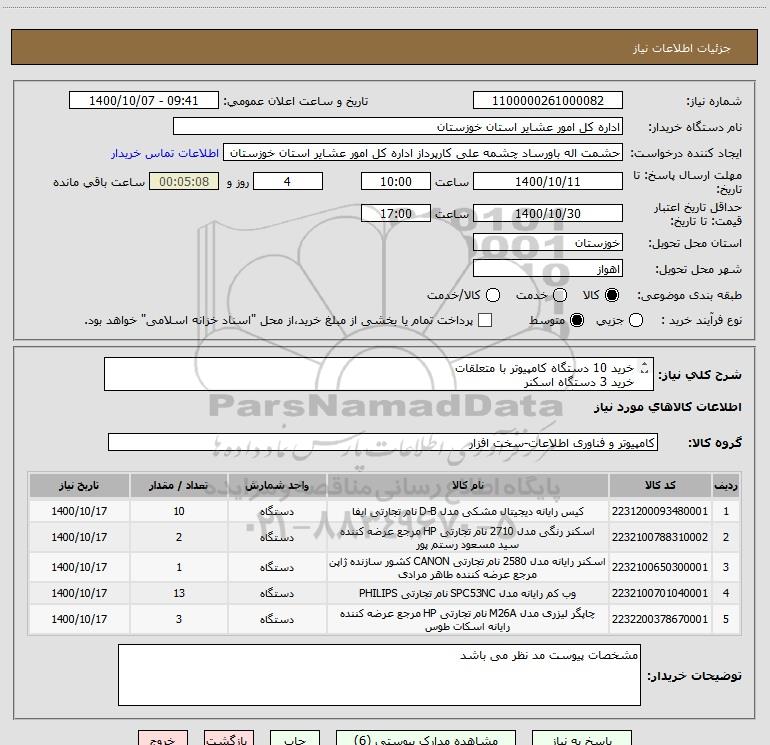Image resolution: width=770 pixels, height=745 pixels.
Task: Click the کیس رایانه دیجیتال product name
Action: pos(468,511)
